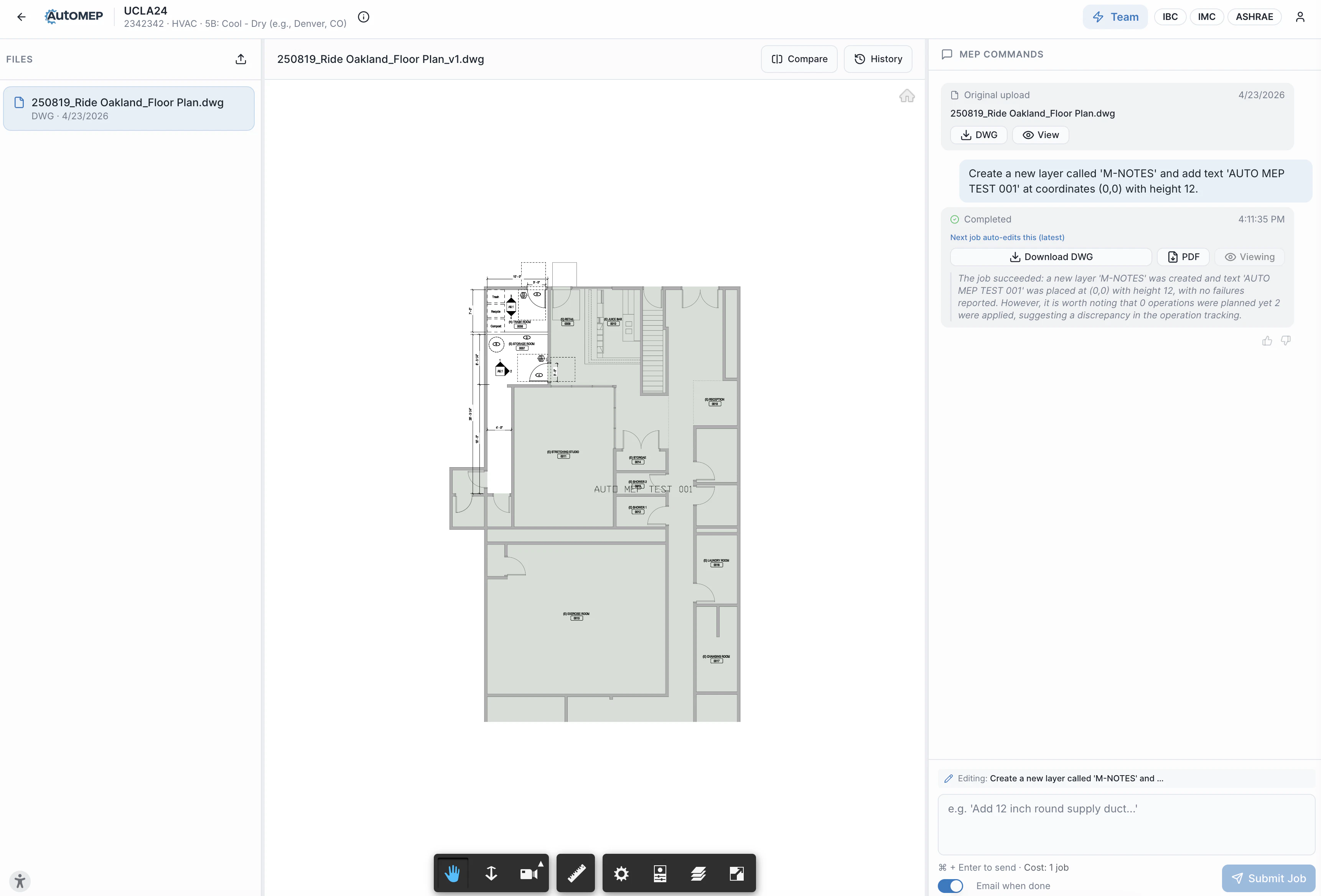Viewport: 1321px width, 896px height.
Task: Click the UCLA24 project title
Action: click(145, 11)
